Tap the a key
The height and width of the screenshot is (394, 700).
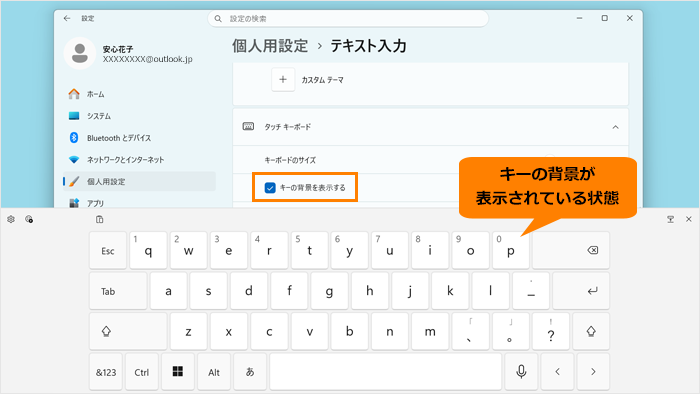click(168, 291)
